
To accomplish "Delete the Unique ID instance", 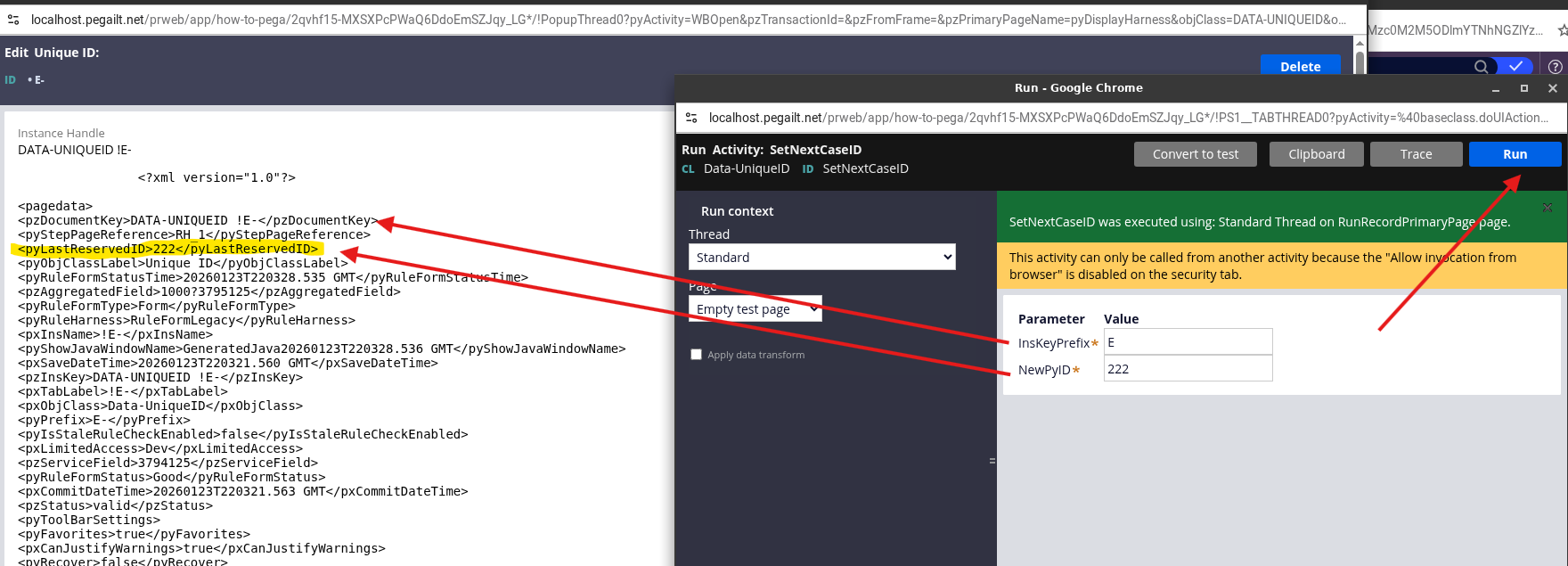I will [x=1300, y=67].
